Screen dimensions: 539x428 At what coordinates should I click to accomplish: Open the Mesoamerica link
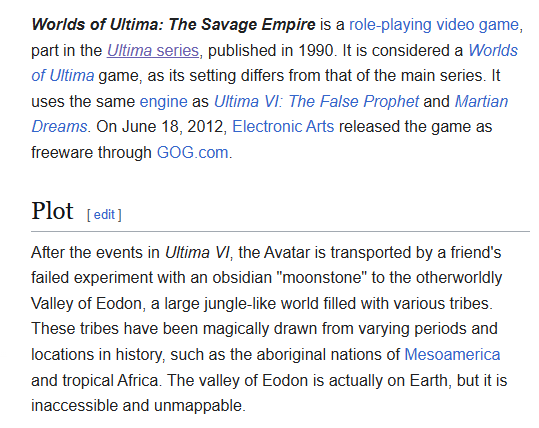pos(452,354)
